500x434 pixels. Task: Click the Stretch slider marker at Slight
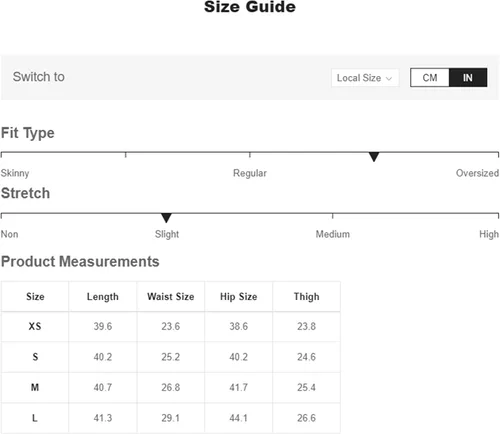click(x=166, y=218)
